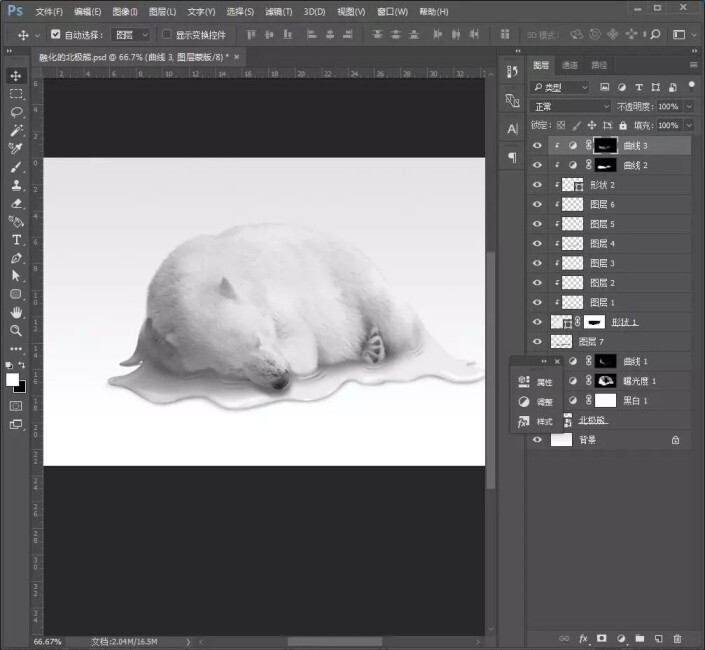Click the delete layer trash icon
Image resolution: width=705 pixels, height=650 pixels.
(677, 637)
